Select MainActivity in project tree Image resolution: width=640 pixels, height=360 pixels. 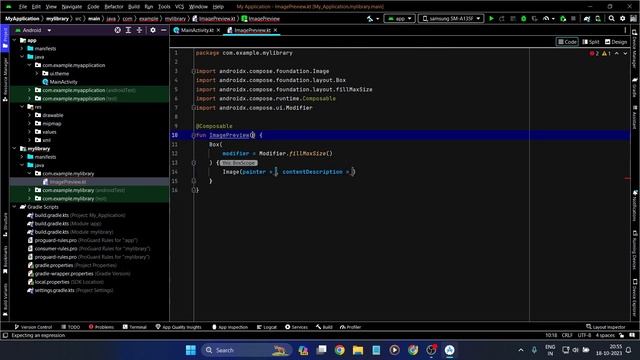click(60, 82)
